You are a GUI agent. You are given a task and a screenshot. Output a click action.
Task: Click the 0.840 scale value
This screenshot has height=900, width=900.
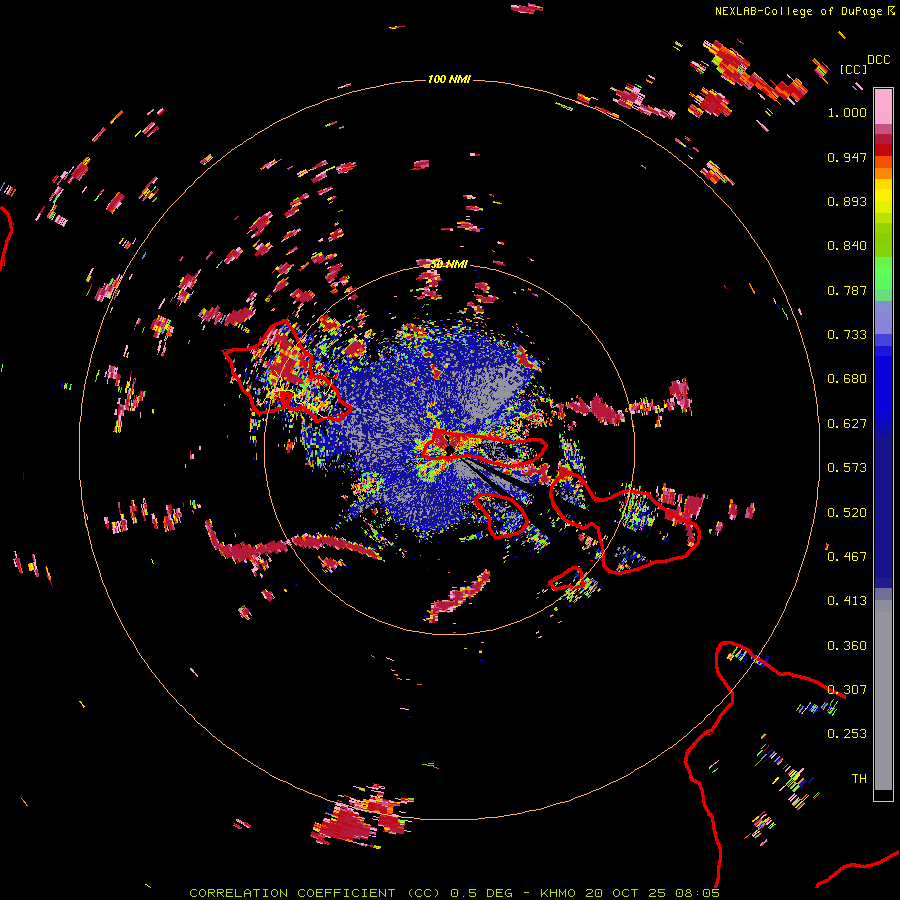click(847, 246)
